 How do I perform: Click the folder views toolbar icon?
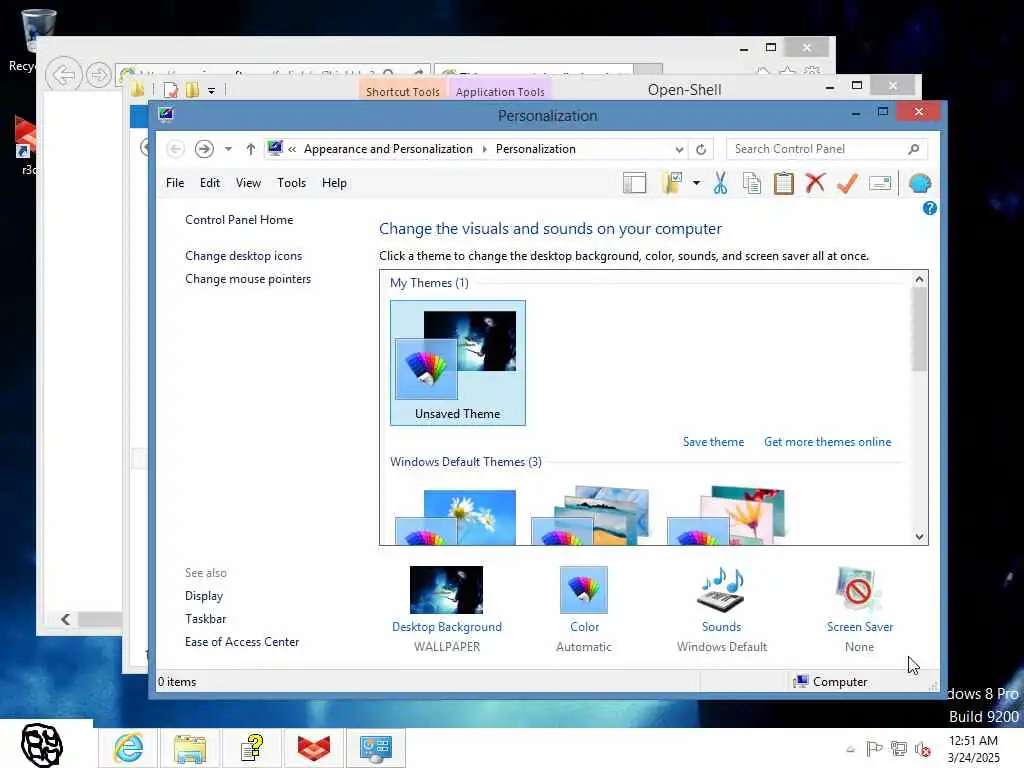tap(671, 184)
